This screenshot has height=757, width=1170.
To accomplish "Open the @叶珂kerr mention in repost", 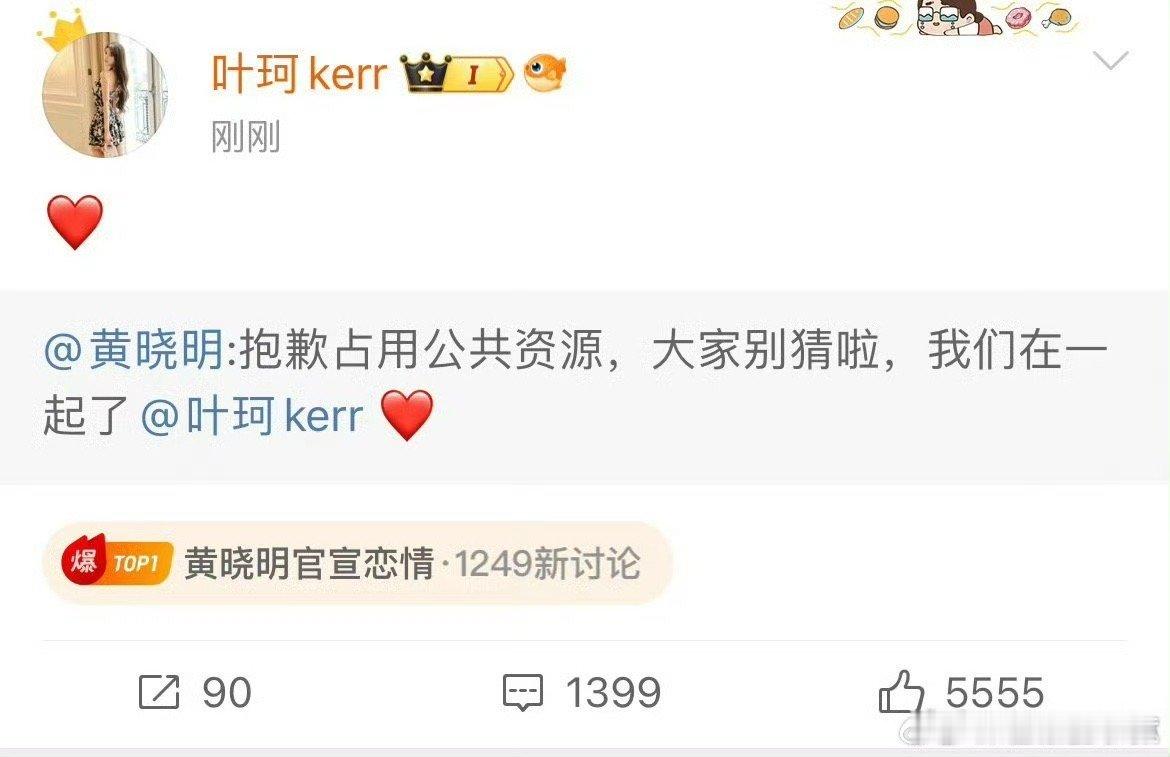I will coord(252,415).
